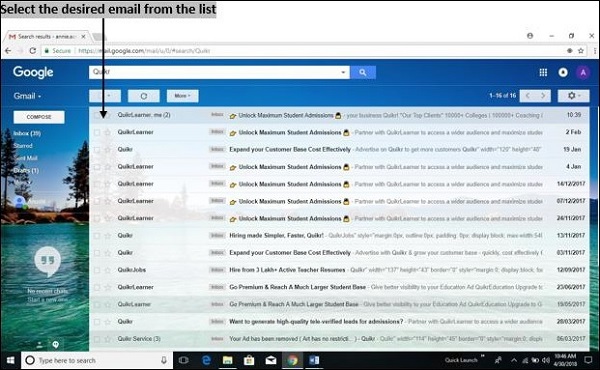Viewport: 600px width, 370px height.
Task: Expand the Gmail menu dropdown
Action: click(27, 96)
